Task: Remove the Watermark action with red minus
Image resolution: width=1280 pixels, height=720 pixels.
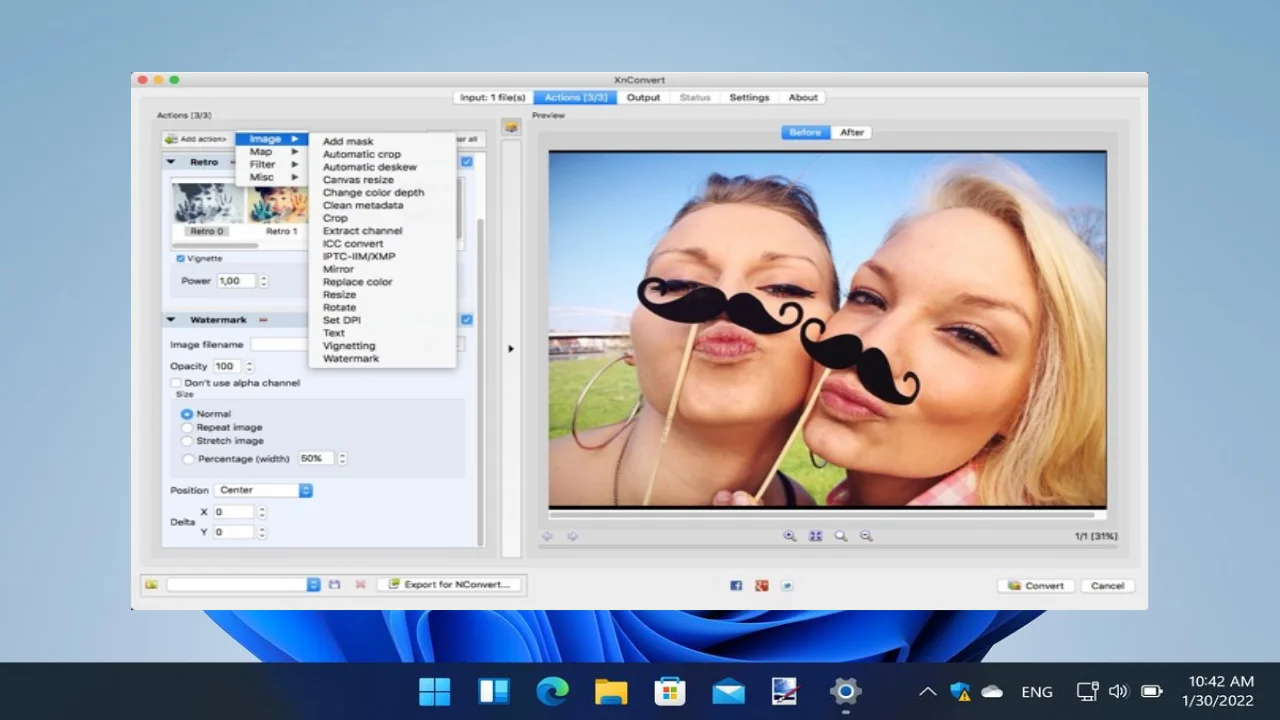Action: pos(263,320)
